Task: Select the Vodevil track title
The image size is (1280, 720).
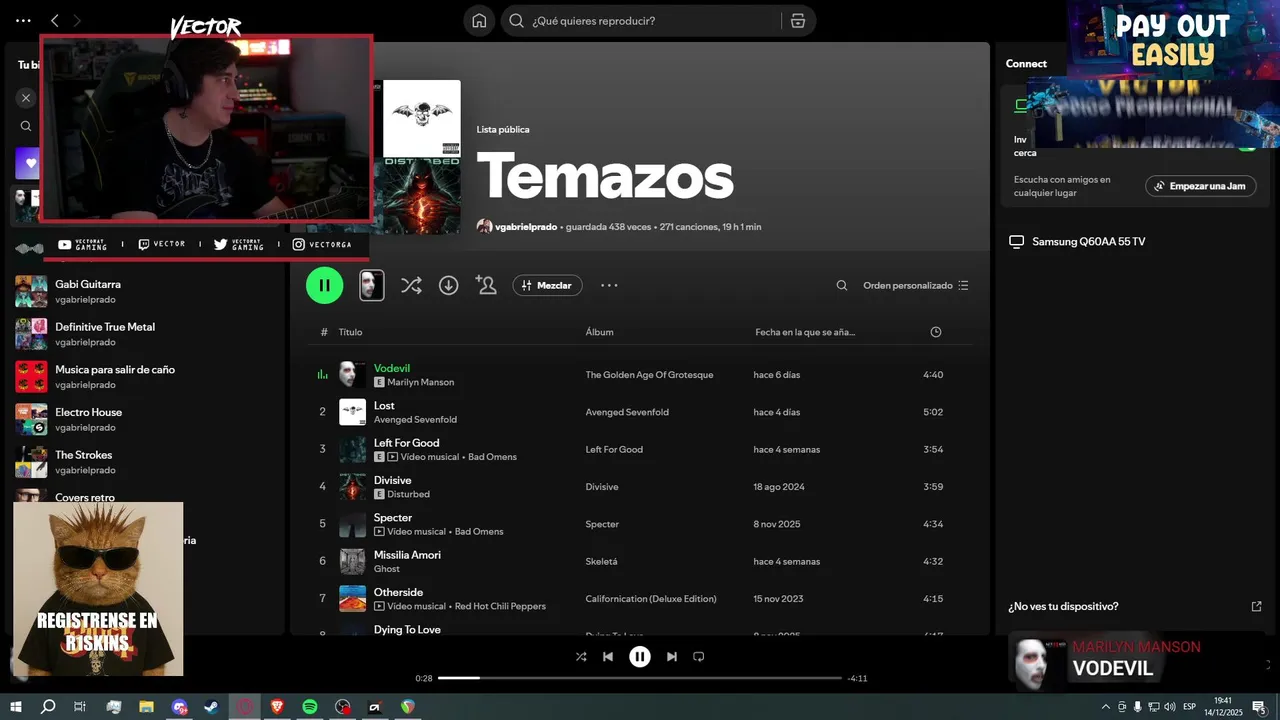Action: (x=392, y=368)
